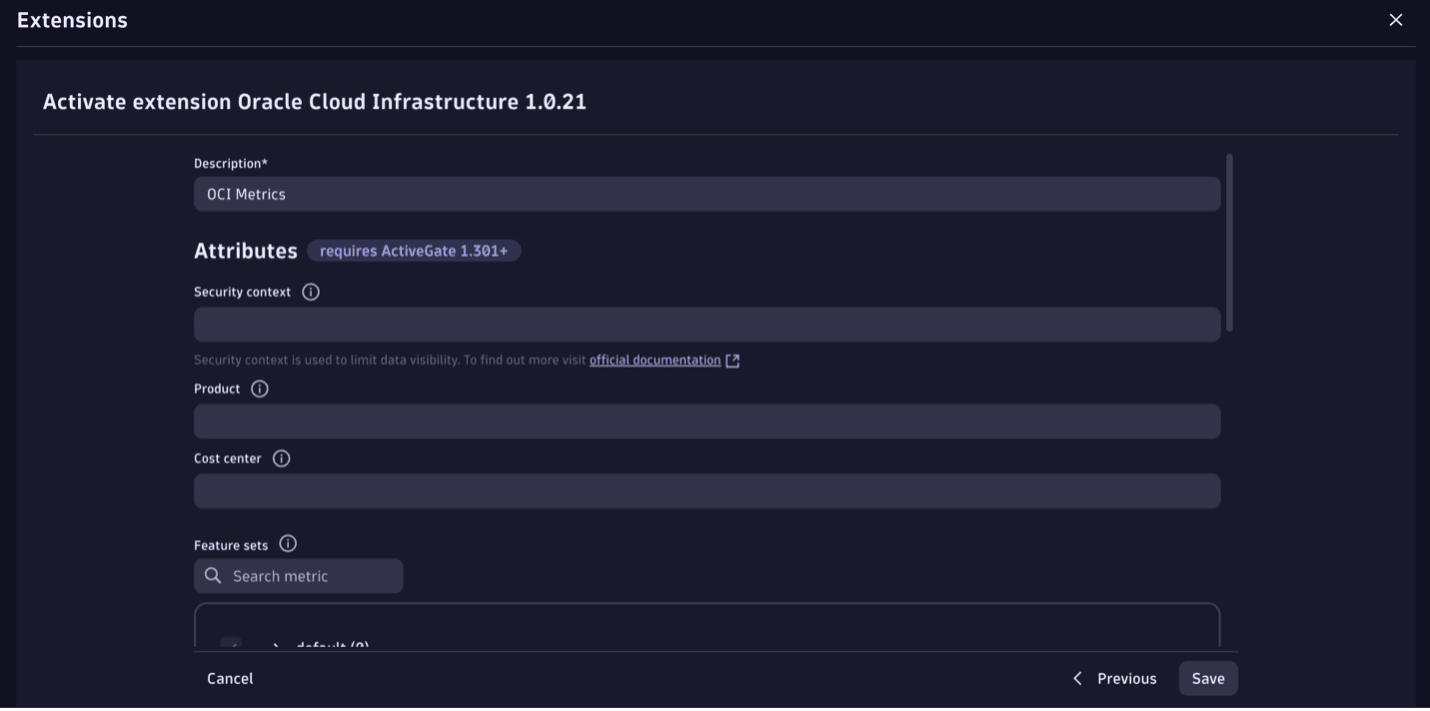Edit the Description field containing OCI Metrics
1430x711 pixels.
tap(707, 194)
